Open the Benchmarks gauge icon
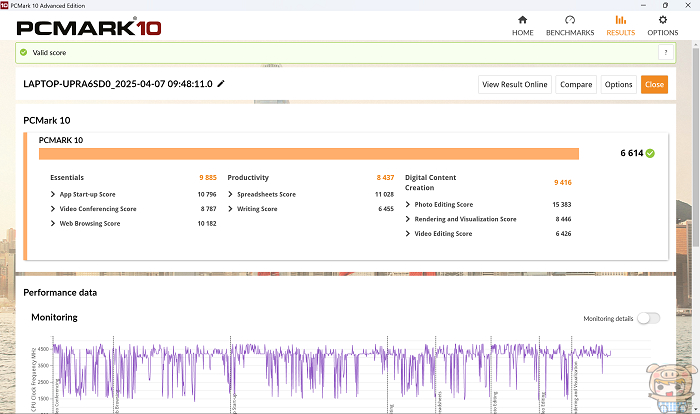This screenshot has height=414, width=700. point(570,20)
